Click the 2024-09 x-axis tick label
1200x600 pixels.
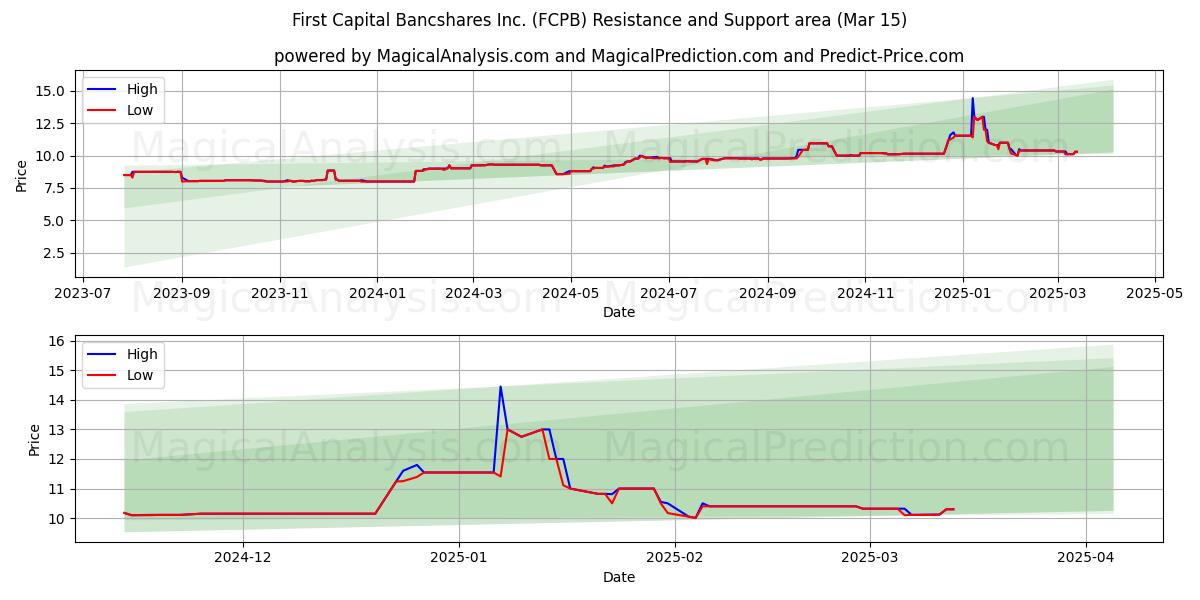767,294
